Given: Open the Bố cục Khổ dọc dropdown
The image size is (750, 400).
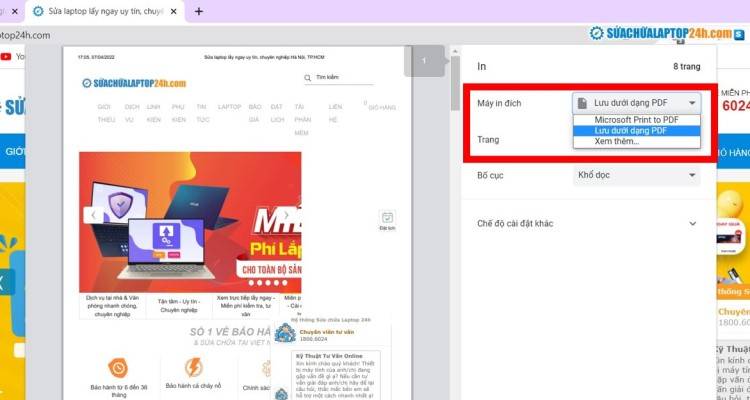Looking at the screenshot, I should coord(637,175).
